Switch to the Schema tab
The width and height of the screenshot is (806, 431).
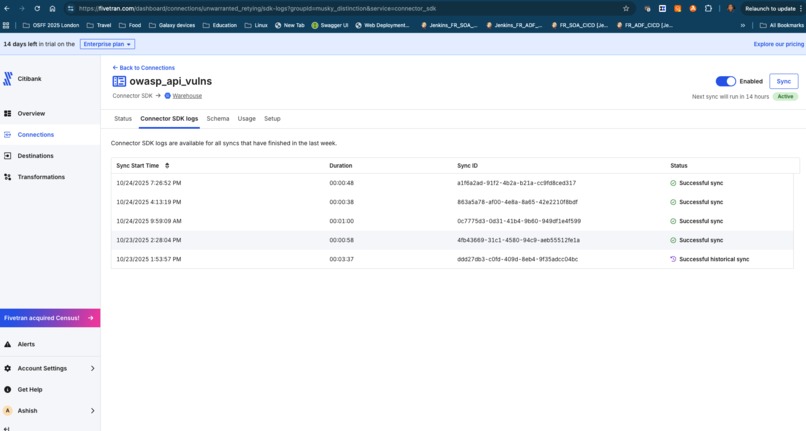click(x=218, y=119)
